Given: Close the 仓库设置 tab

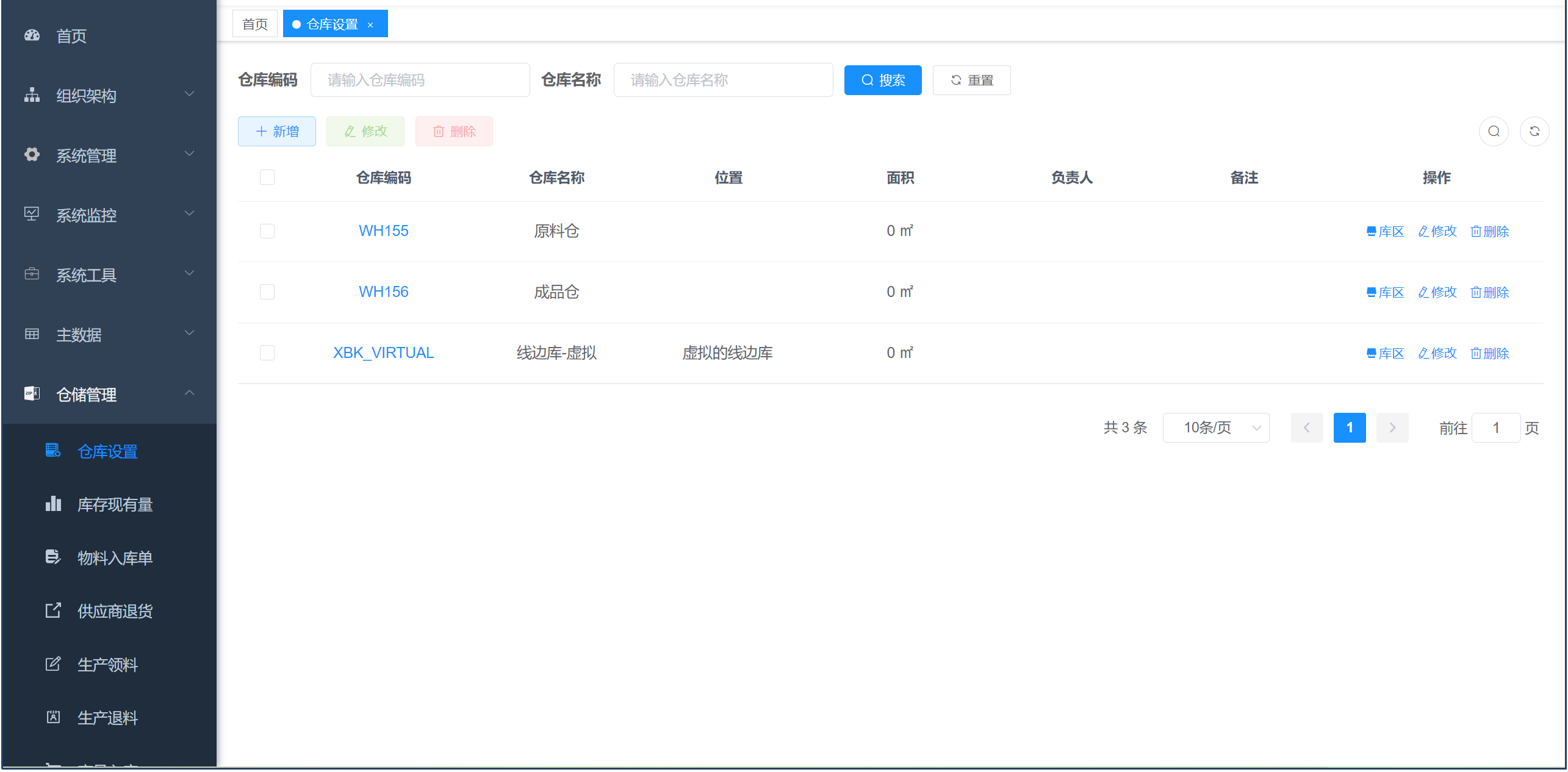Looking at the screenshot, I should click(370, 25).
